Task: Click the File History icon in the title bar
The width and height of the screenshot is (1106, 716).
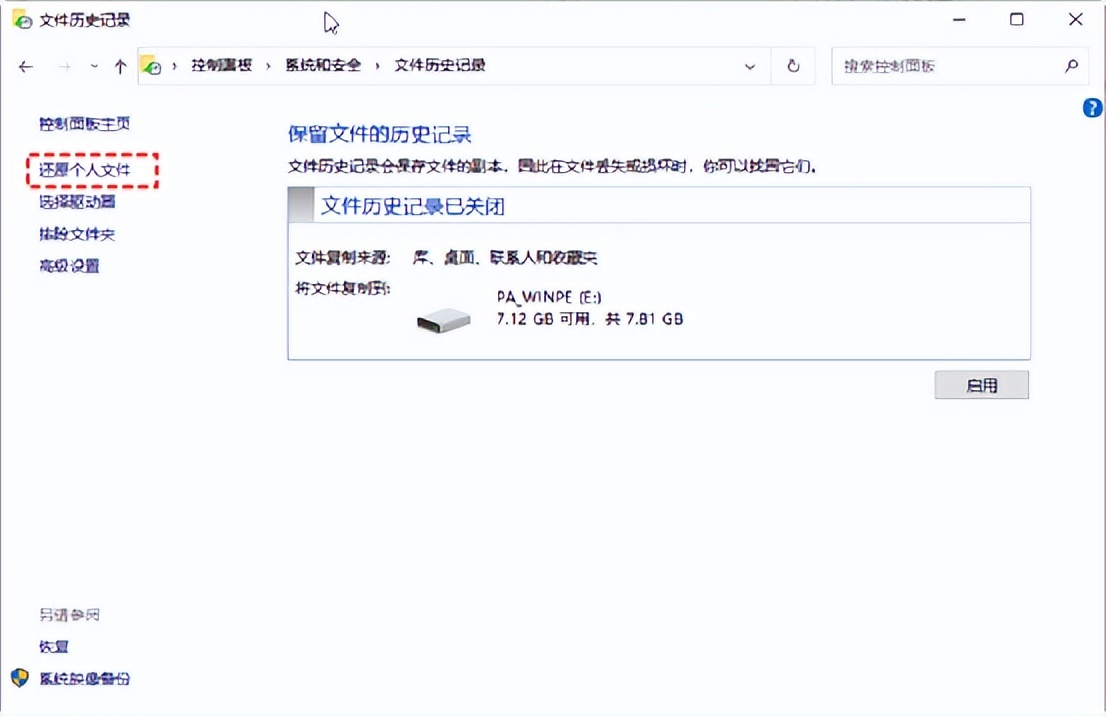Action: [21, 18]
